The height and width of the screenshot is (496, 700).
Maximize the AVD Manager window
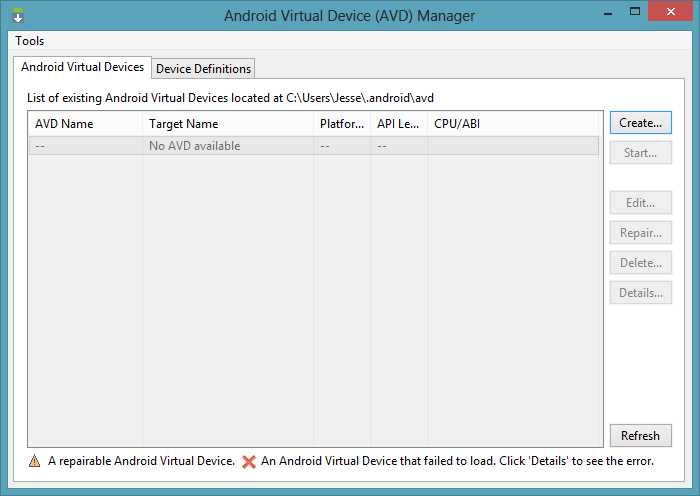(634, 12)
